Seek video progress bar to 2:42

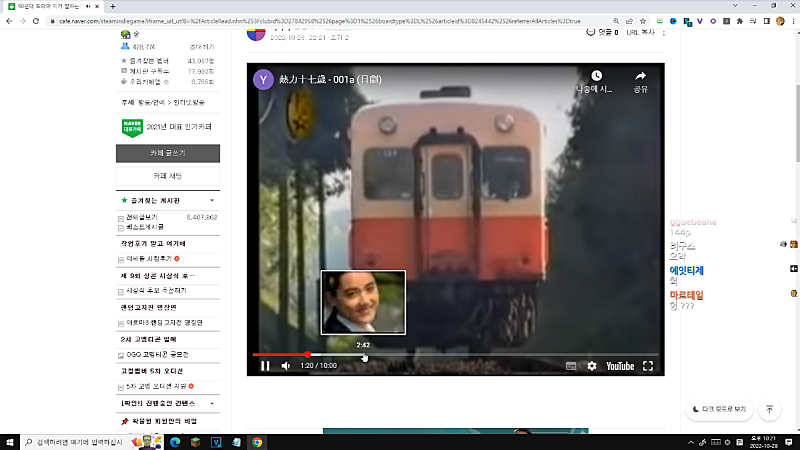pos(363,354)
